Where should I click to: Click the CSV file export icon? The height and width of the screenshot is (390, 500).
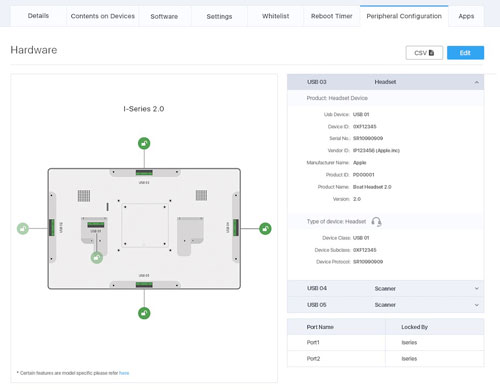(x=431, y=53)
